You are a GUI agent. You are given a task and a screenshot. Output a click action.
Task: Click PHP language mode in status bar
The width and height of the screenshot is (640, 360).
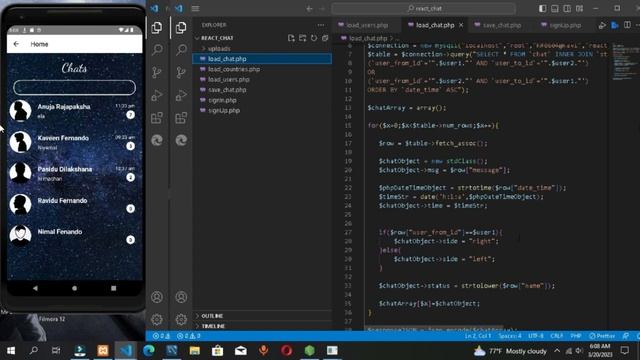point(576,336)
